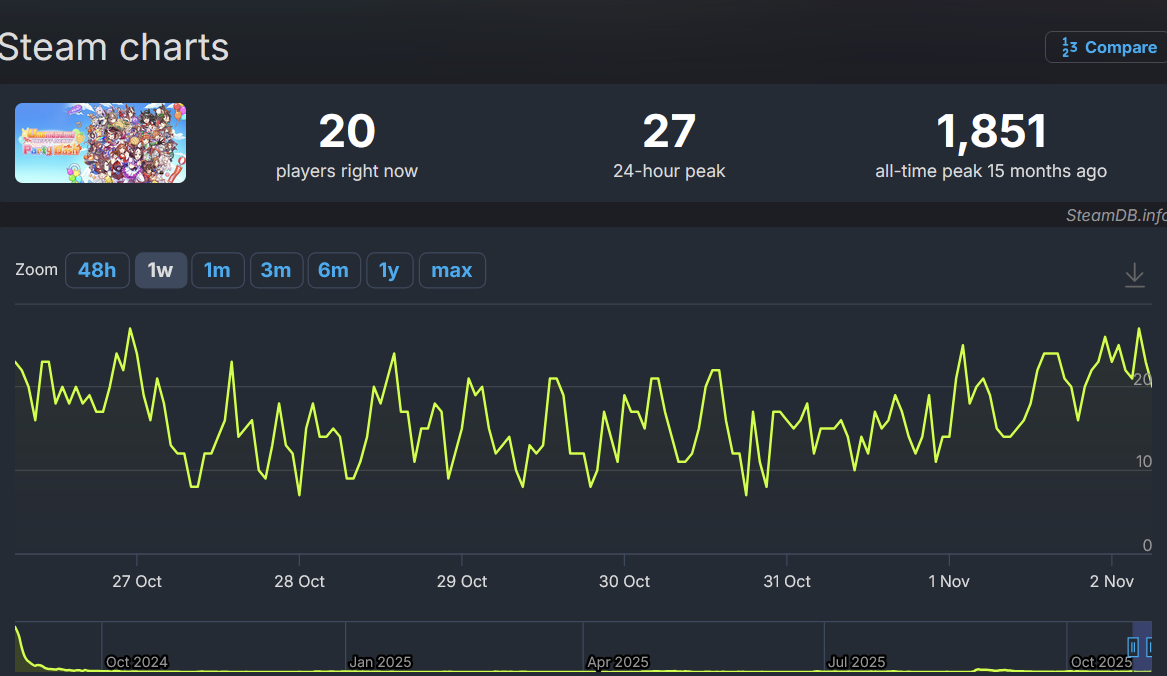This screenshot has height=676, width=1167.
Task: Click the 29 Oct axis label
Action: 462,581
